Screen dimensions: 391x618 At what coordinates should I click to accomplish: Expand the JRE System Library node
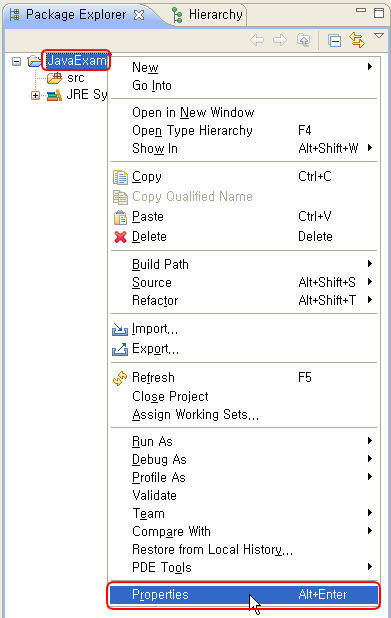point(35,95)
